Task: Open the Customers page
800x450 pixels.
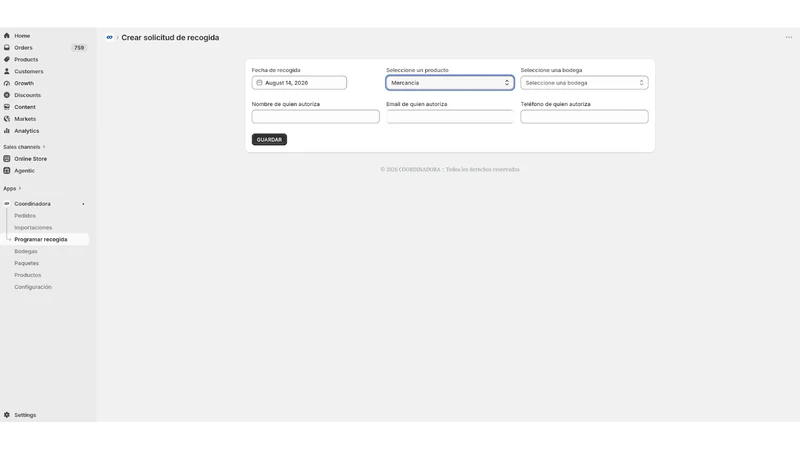Action: (29, 71)
